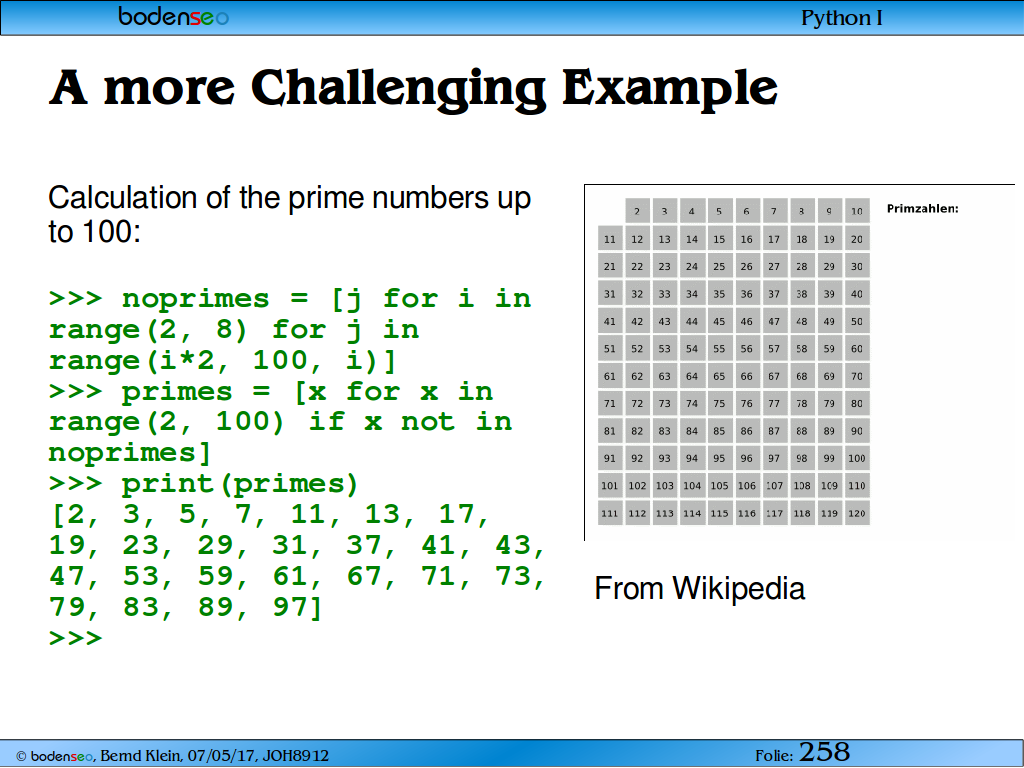The width and height of the screenshot is (1024, 768).
Task: Click grid cell number 10
Action: coord(857,211)
